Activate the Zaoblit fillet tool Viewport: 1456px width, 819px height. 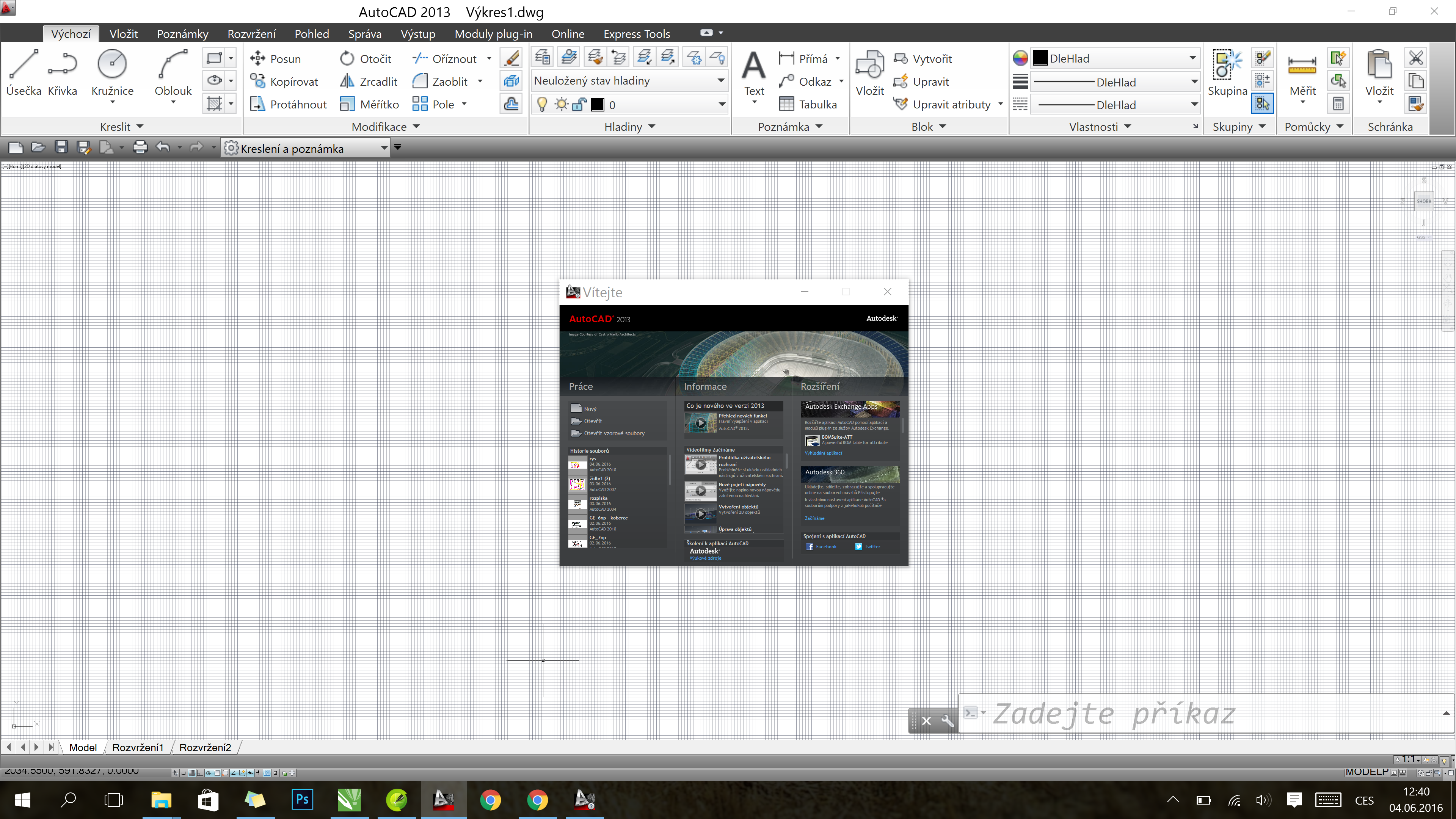coord(440,82)
